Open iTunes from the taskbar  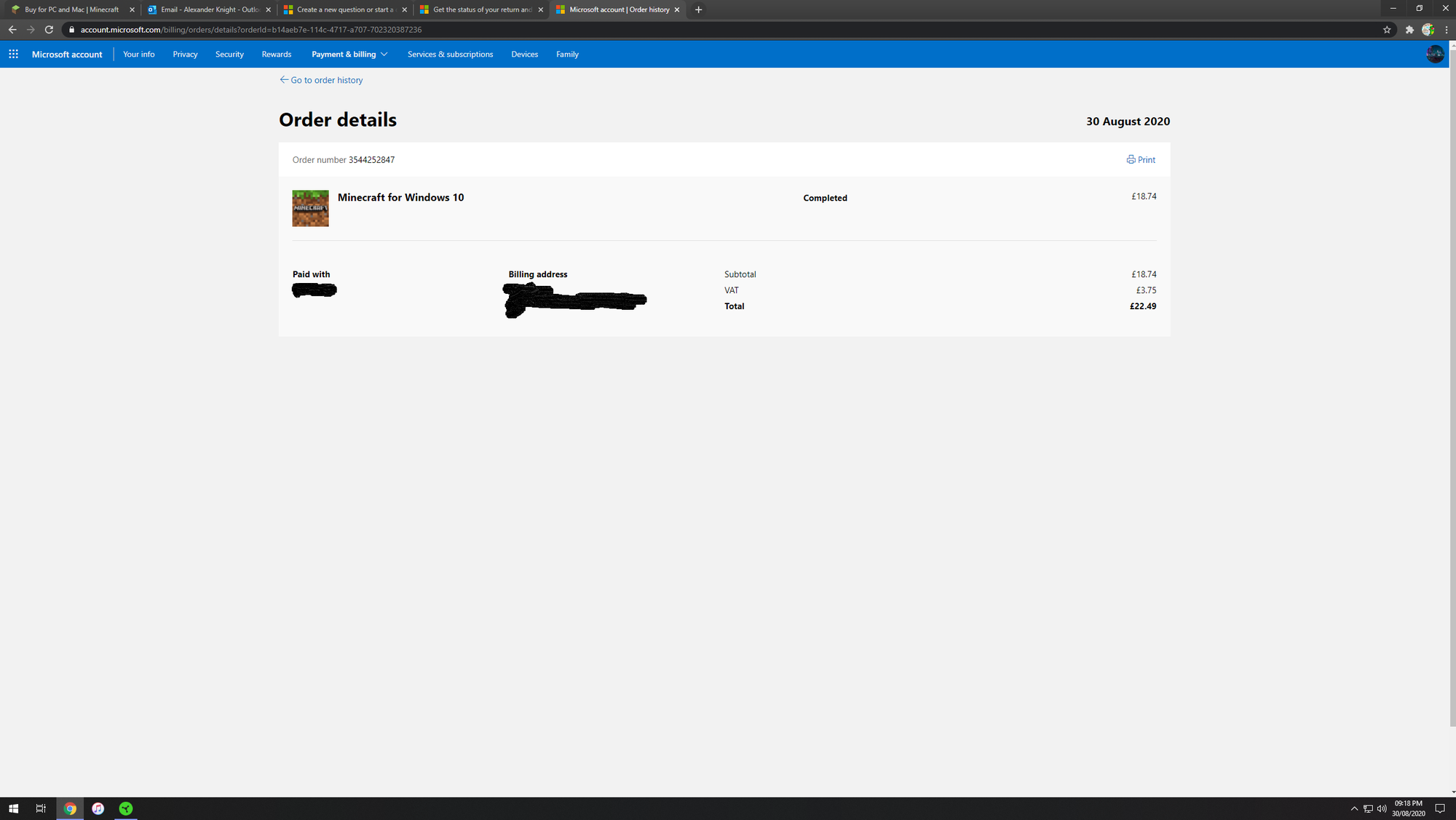click(98, 808)
